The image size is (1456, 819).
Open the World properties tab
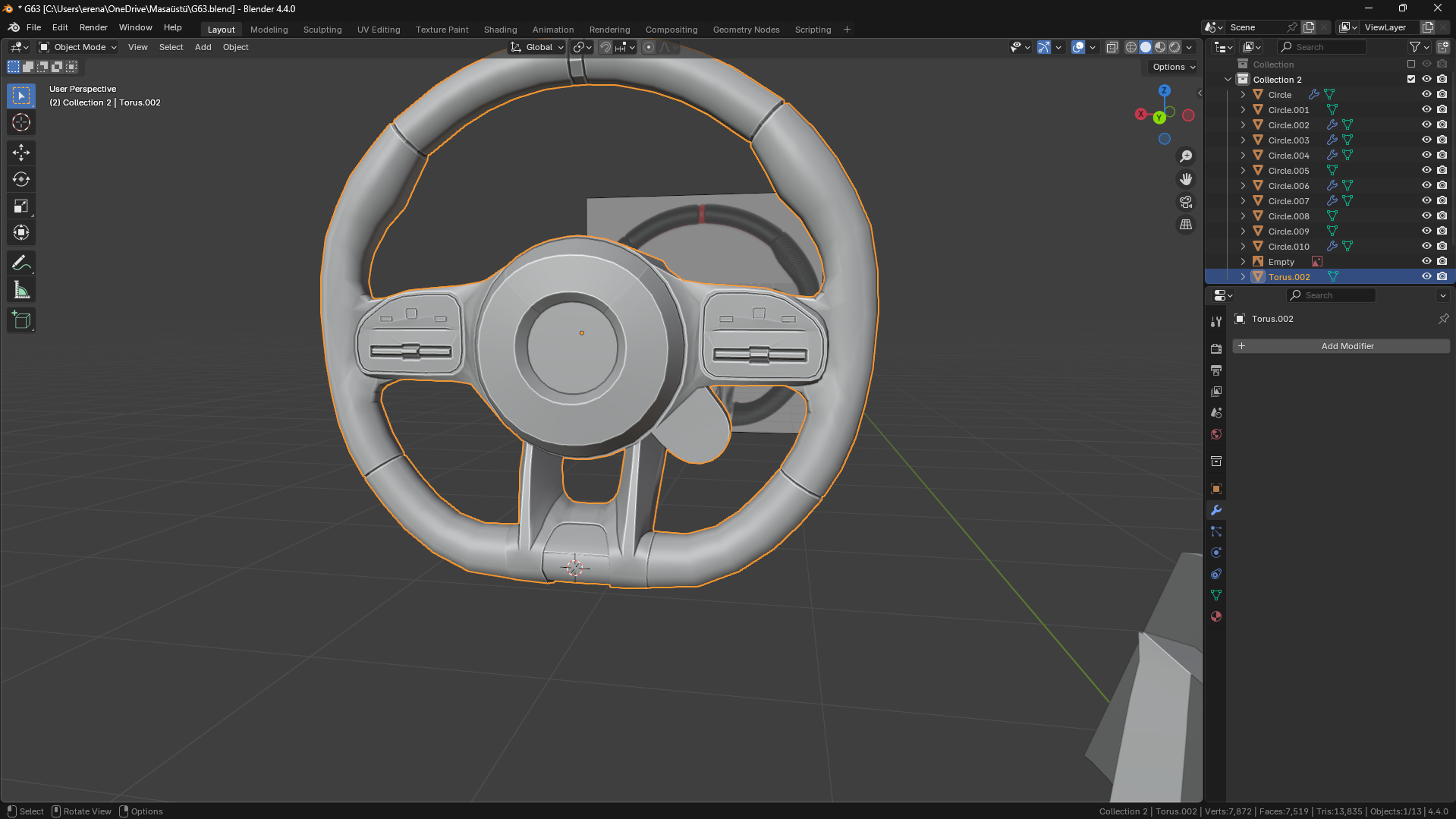click(x=1216, y=434)
